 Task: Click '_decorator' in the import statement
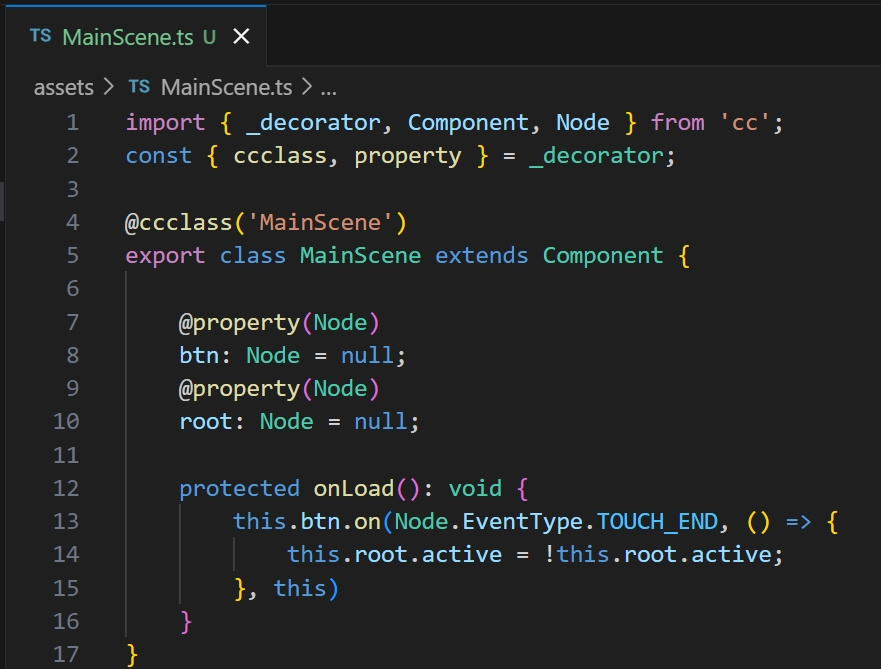(x=314, y=123)
